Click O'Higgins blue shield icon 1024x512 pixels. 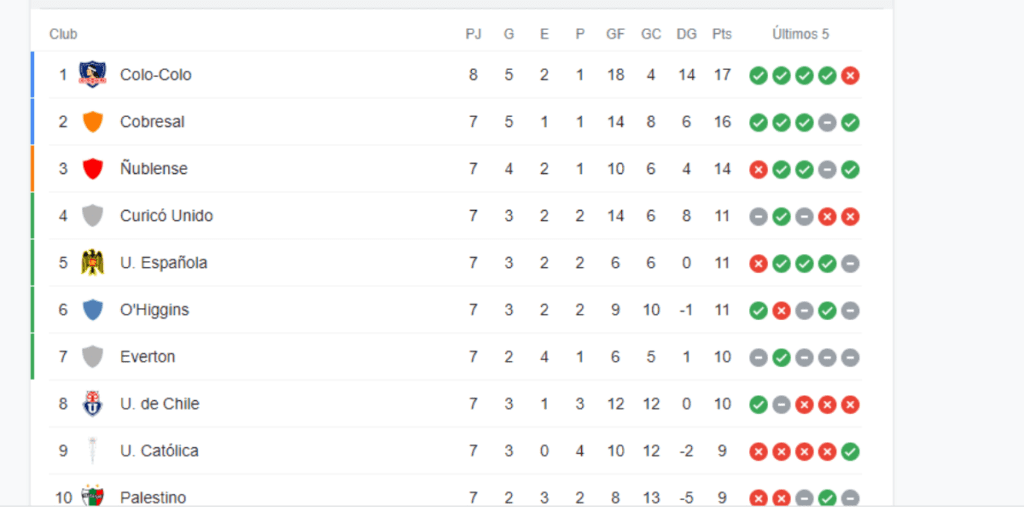pyautogui.click(x=93, y=310)
